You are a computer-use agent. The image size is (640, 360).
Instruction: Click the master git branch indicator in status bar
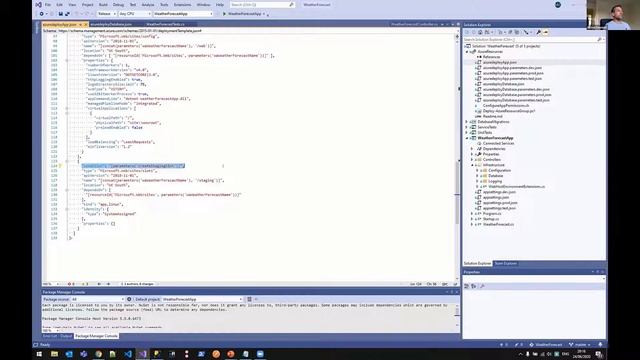[580, 345]
